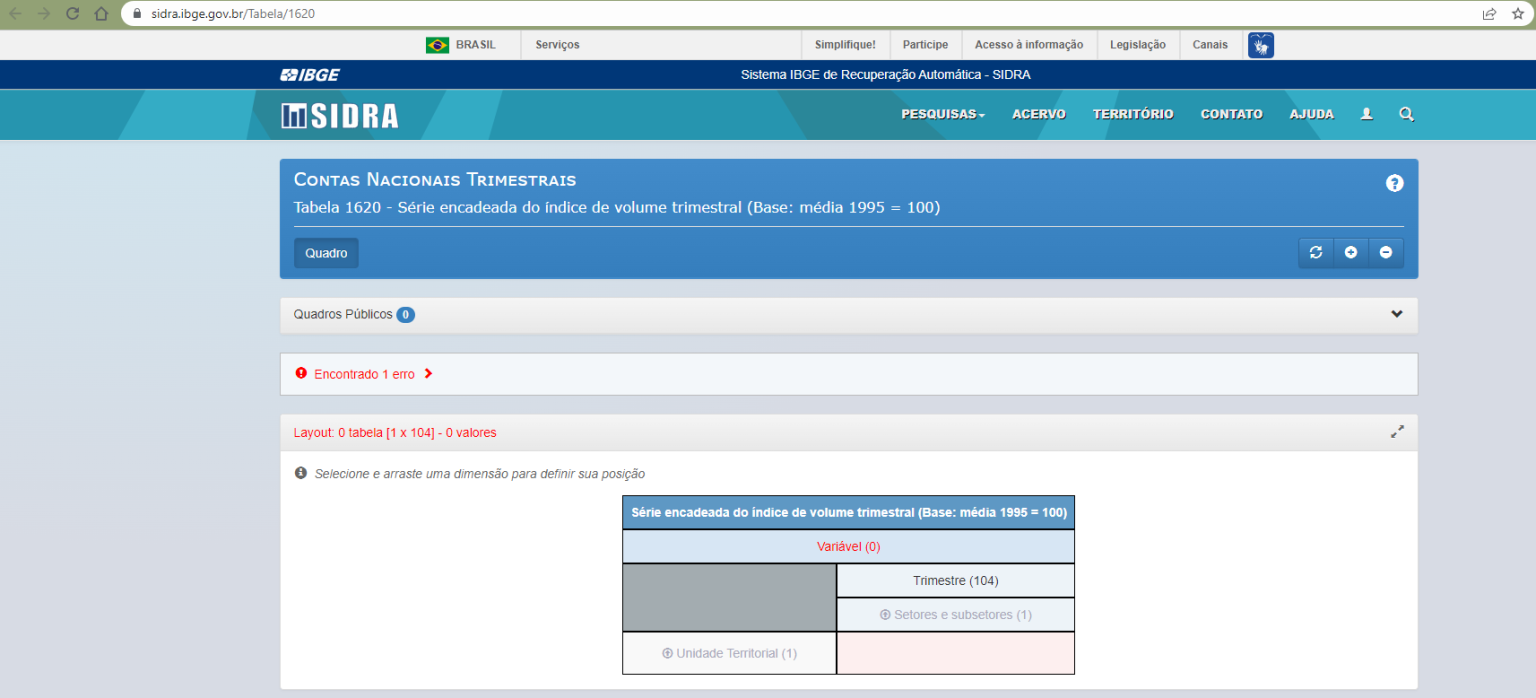Image resolution: width=1536 pixels, height=698 pixels.
Task: Click the plus circle icon button
Action: pyautogui.click(x=1350, y=253)
